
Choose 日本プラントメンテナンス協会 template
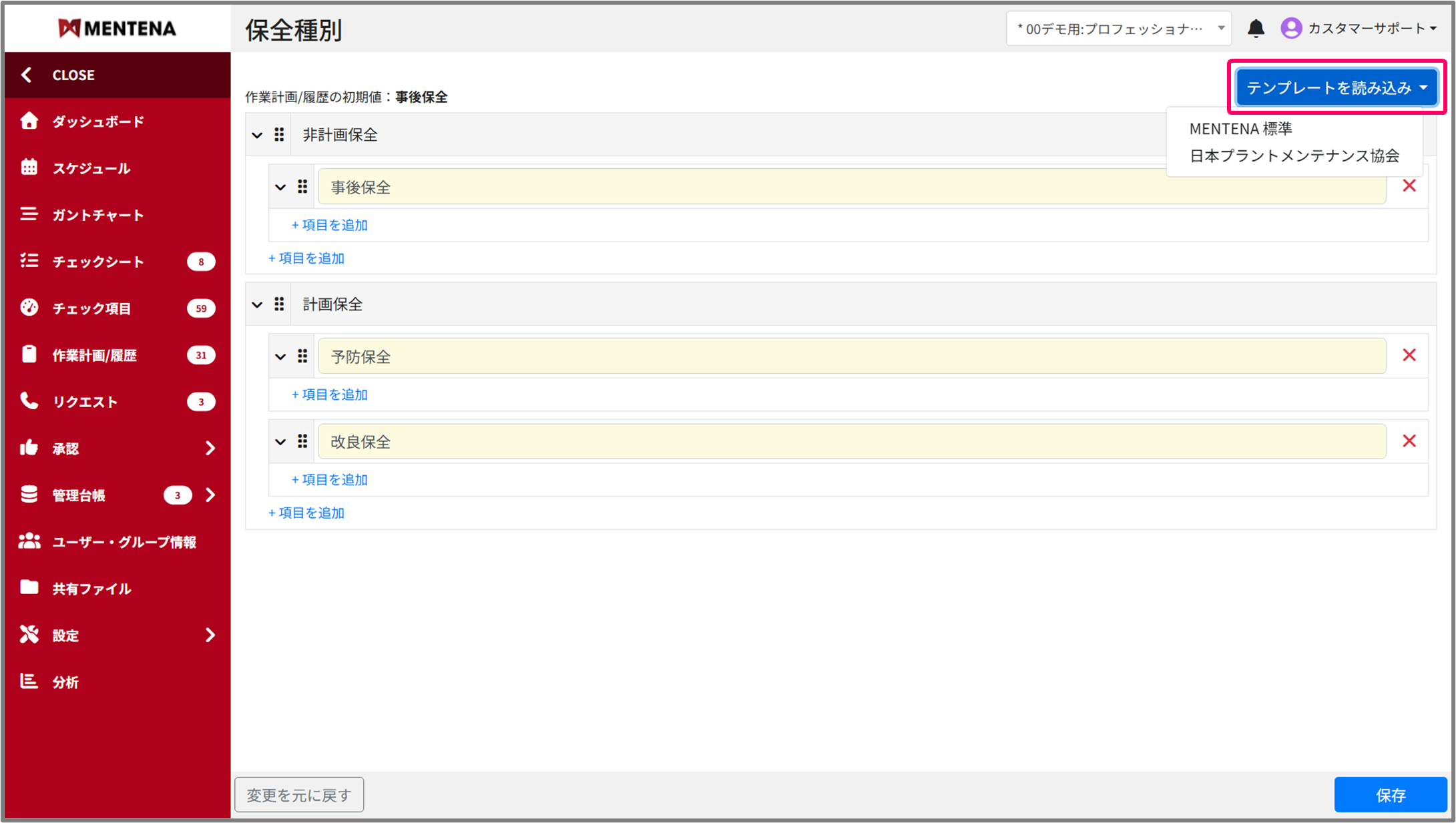coord(1294,156)
